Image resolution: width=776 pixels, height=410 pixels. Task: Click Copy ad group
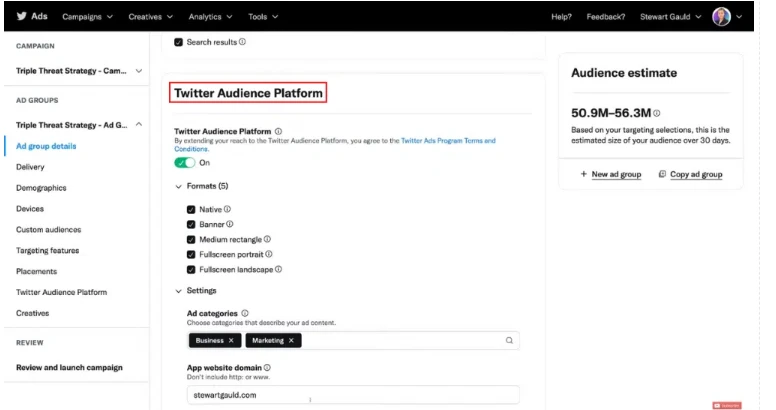click(x=696, y=174)
